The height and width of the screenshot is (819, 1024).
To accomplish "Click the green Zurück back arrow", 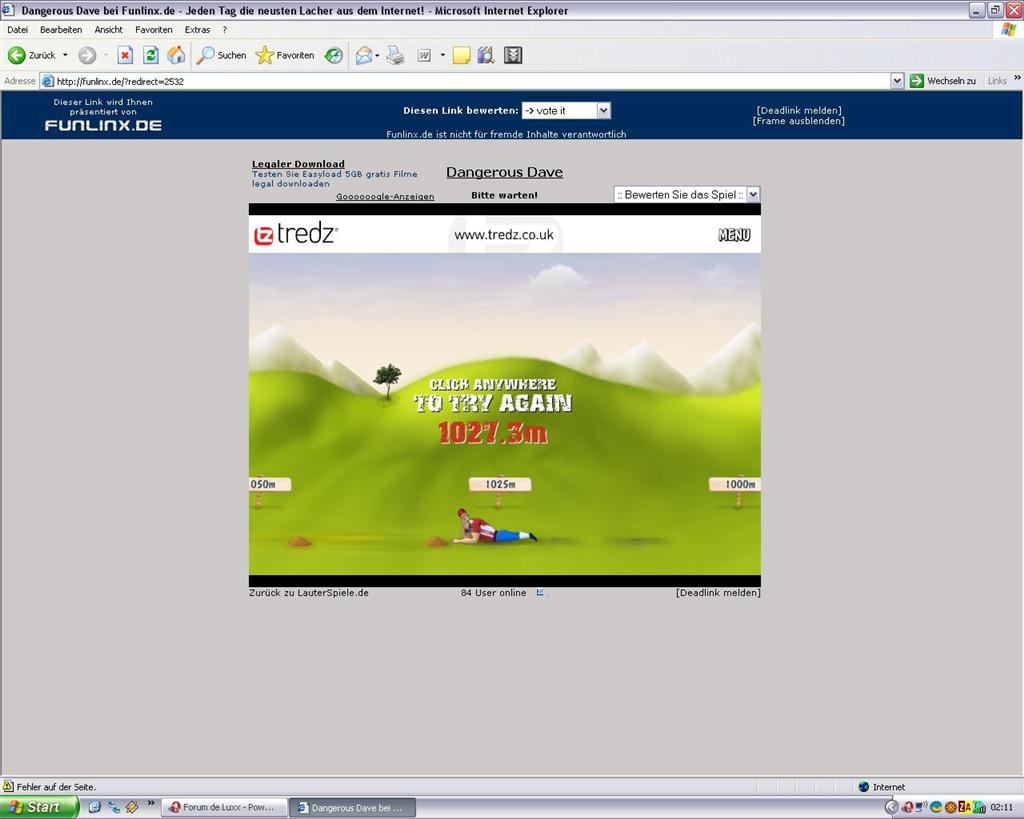I will 16,56.
